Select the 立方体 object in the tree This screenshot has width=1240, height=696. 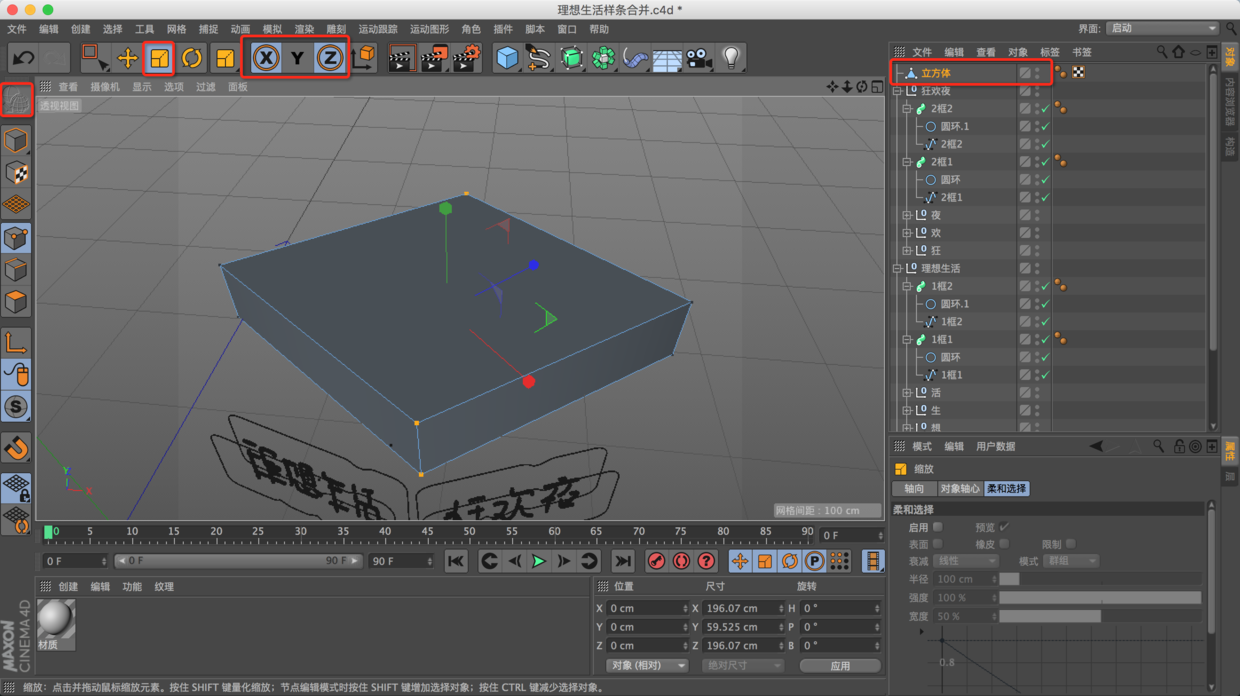pyautogui.click(x=936, y=73)
